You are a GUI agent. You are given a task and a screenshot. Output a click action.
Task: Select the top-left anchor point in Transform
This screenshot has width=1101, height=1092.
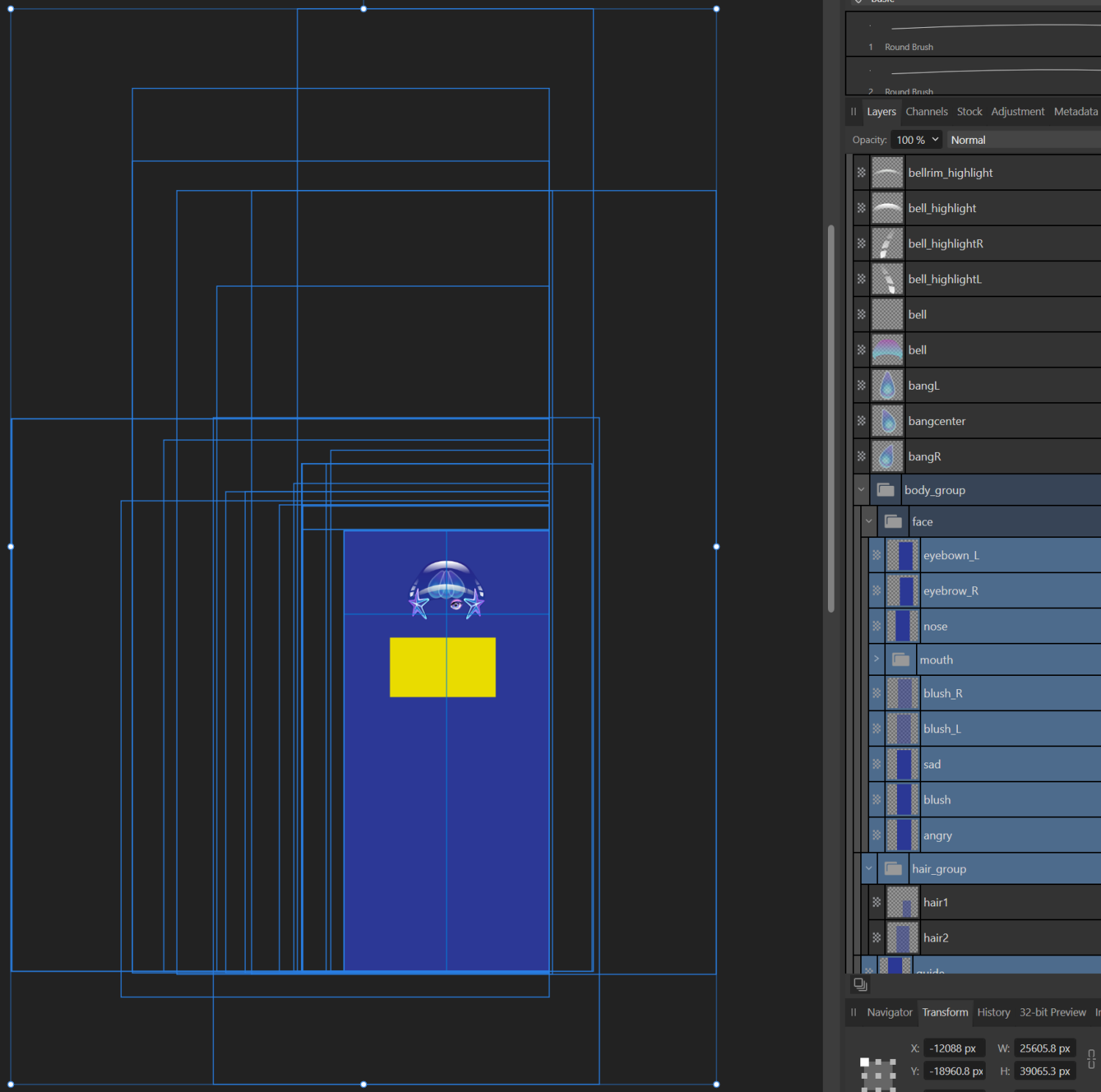pyautogui.click(x=865, y=1062)
